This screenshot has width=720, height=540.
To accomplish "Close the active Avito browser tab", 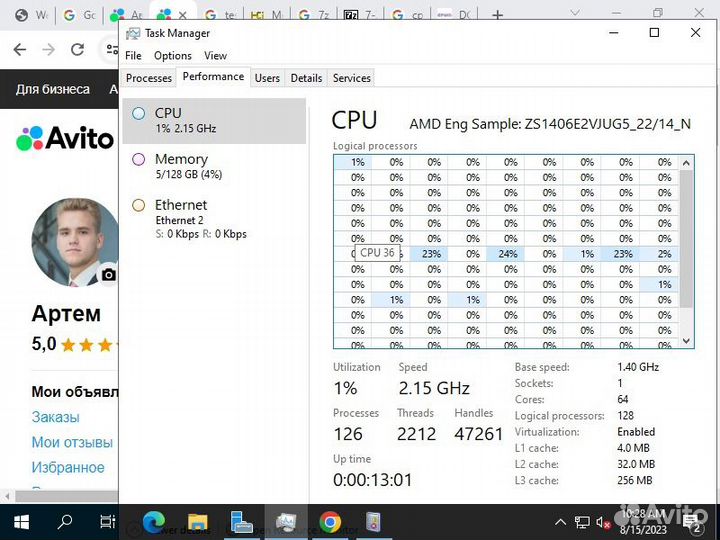I will 182,16.
